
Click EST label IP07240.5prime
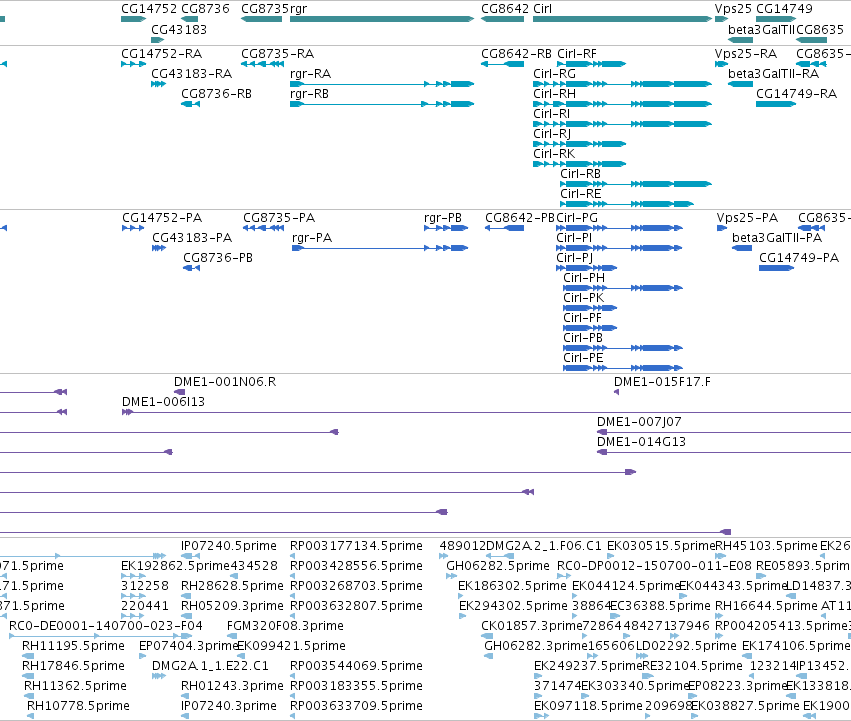pyautogui.click(x=228, y=546)
